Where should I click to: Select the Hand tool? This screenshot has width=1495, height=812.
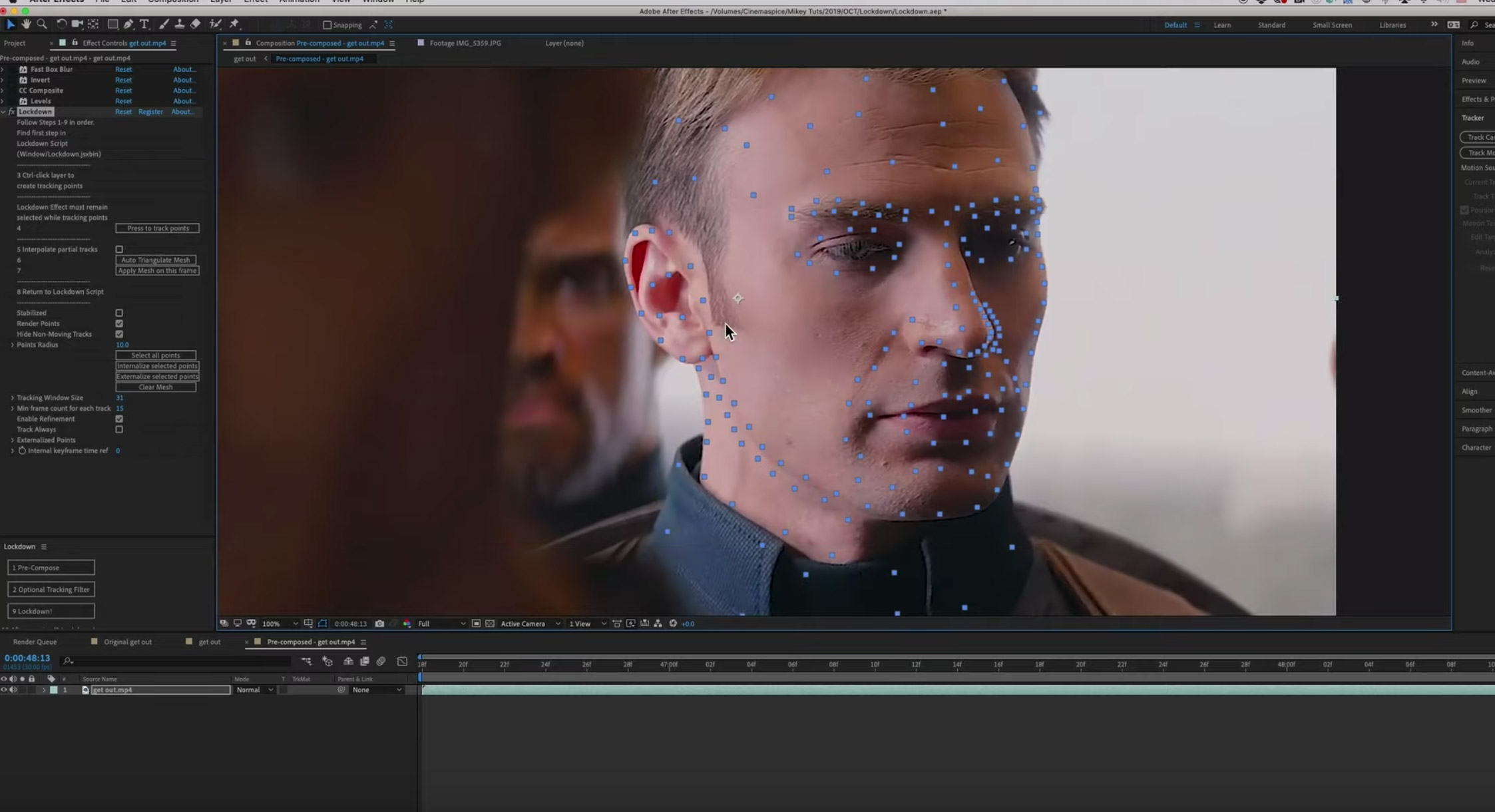click(x=26, y=25)
